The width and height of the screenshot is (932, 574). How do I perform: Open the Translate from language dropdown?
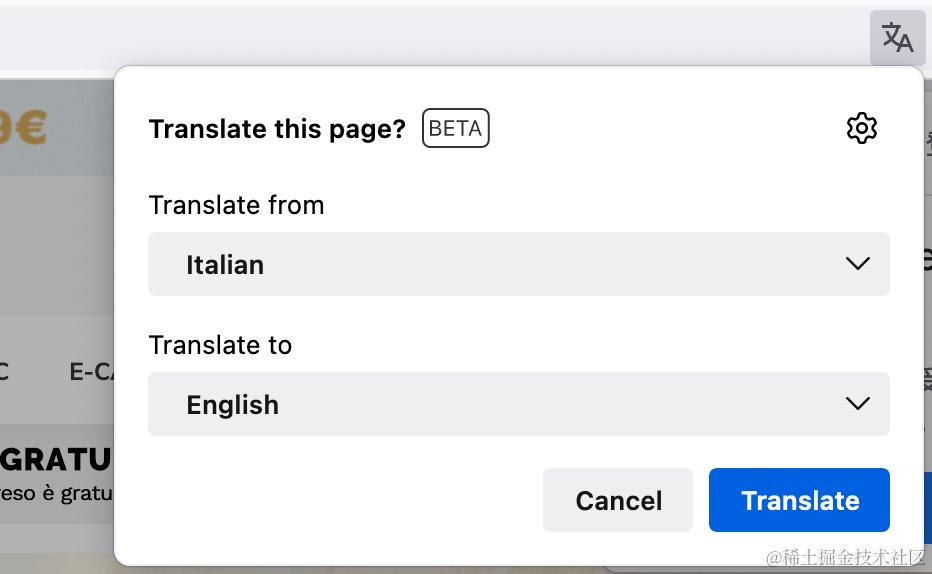[518, 264]
